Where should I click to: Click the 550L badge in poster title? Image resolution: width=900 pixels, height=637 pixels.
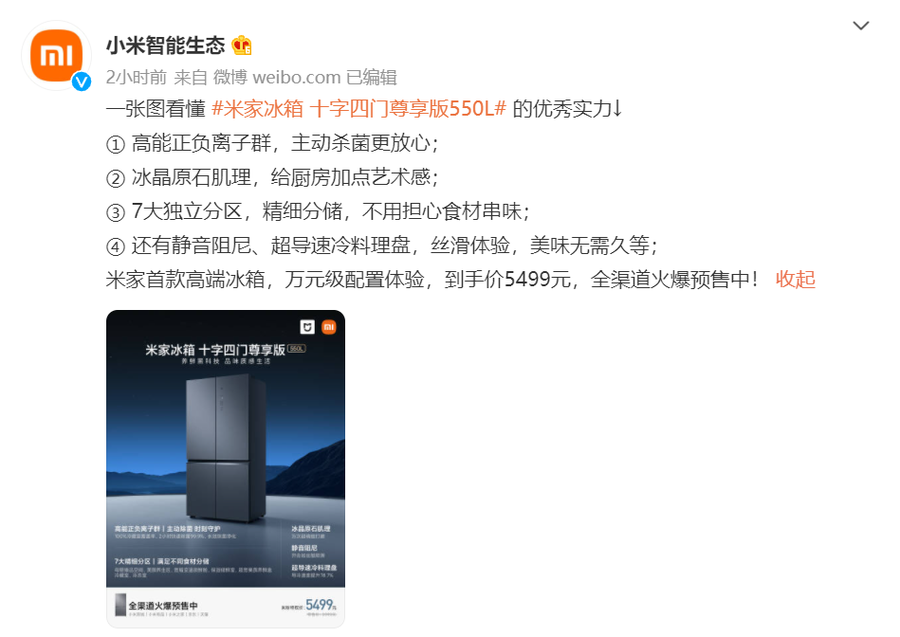pos(296,348)
